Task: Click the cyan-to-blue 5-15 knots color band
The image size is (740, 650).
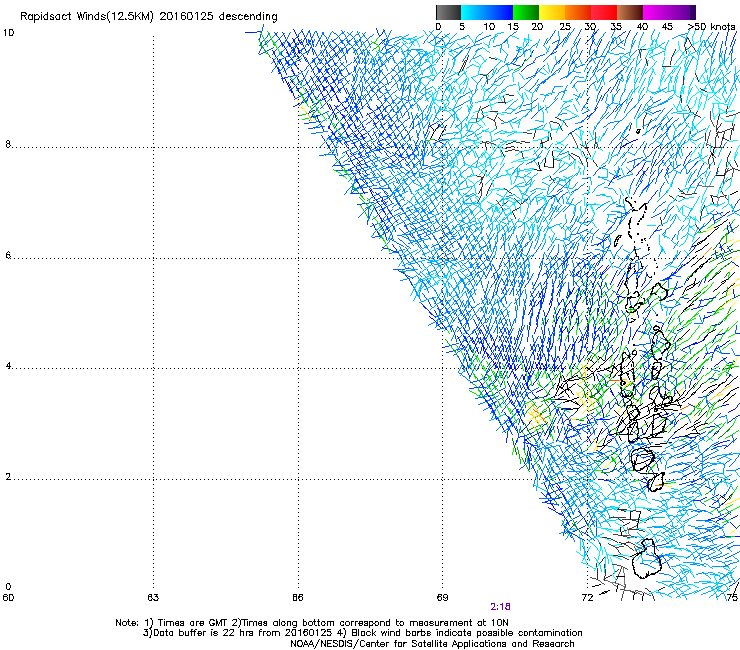Action: pyautogui.click(x=487, y=12)
